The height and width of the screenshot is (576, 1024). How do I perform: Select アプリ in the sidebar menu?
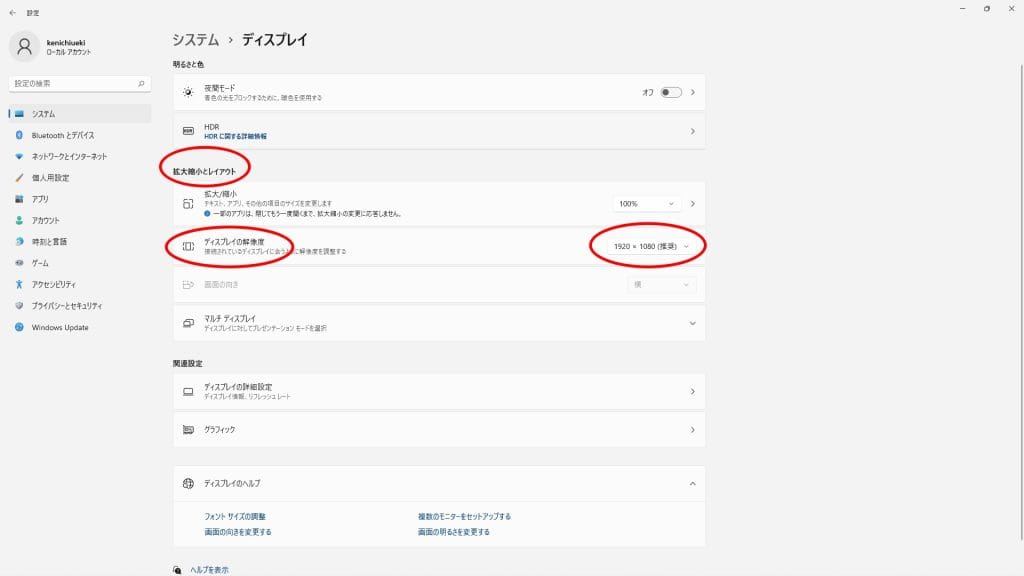tap(40, 199)
